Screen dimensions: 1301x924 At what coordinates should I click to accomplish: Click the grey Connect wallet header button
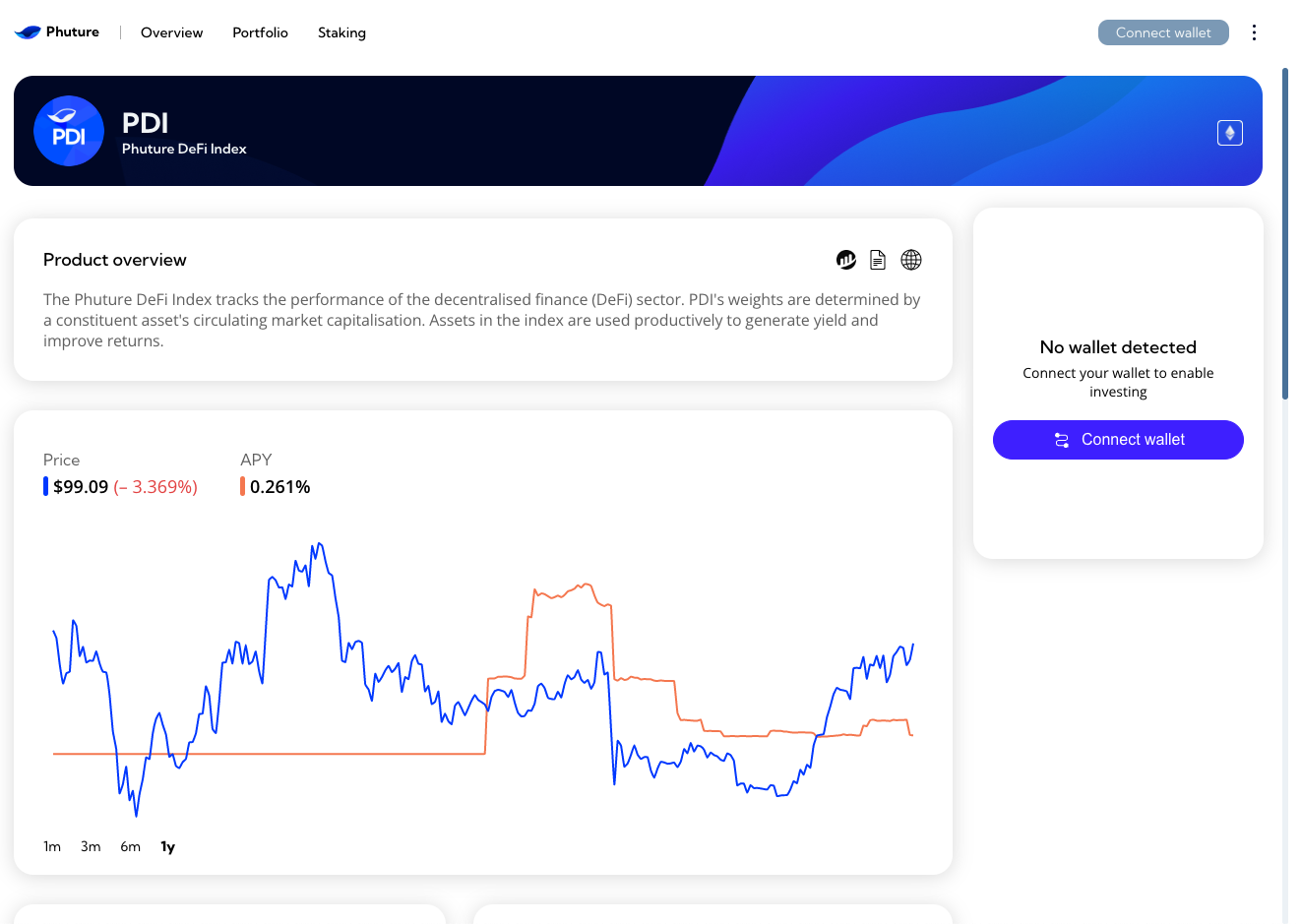pyautogui.click(x=1163, y=32)
